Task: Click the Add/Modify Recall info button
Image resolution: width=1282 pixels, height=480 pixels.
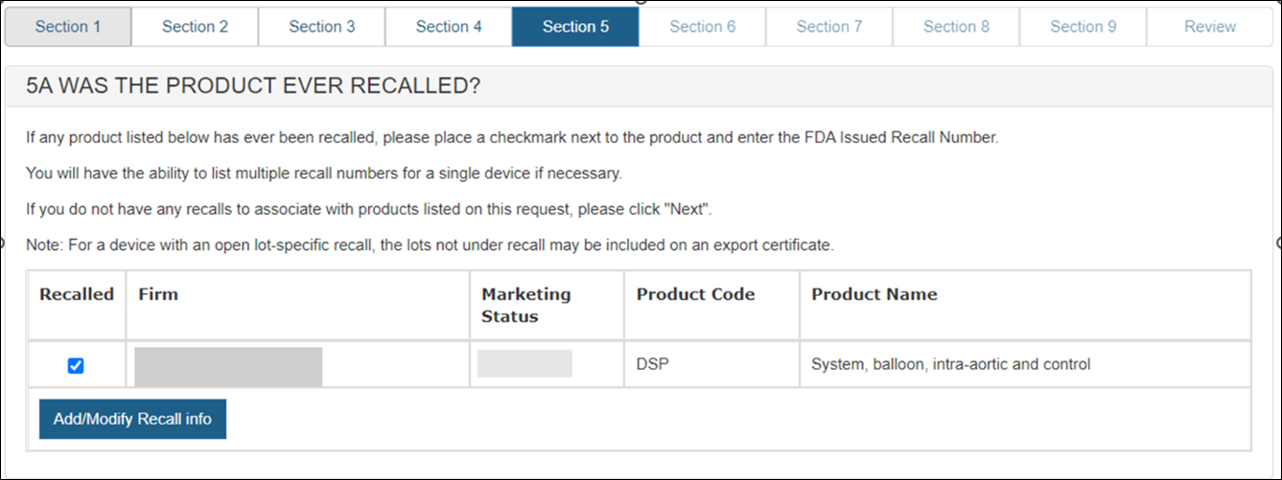Action: [133, 419]
